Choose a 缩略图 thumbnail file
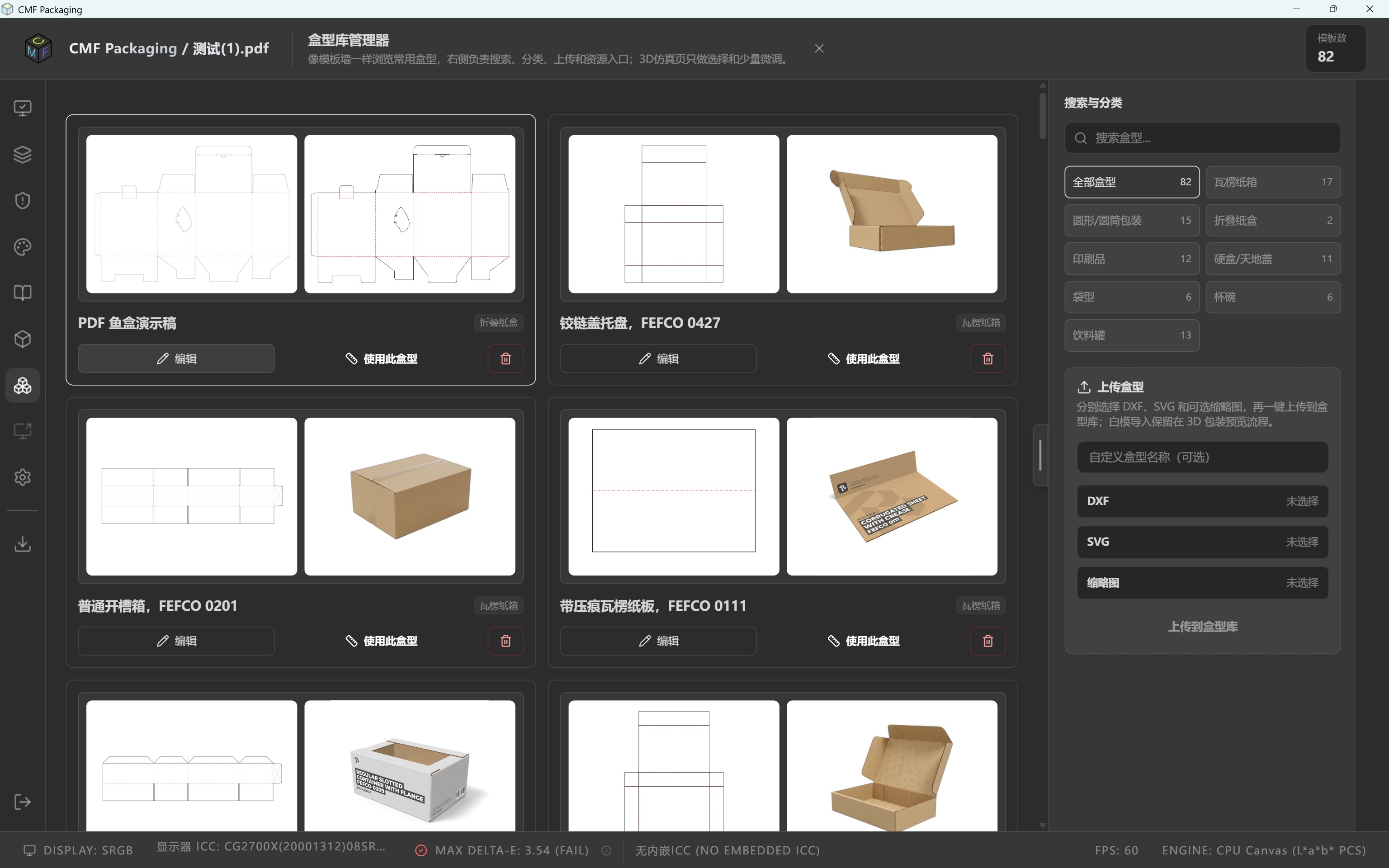Viewport: 1389px width, 868px height. [1202, 583]
